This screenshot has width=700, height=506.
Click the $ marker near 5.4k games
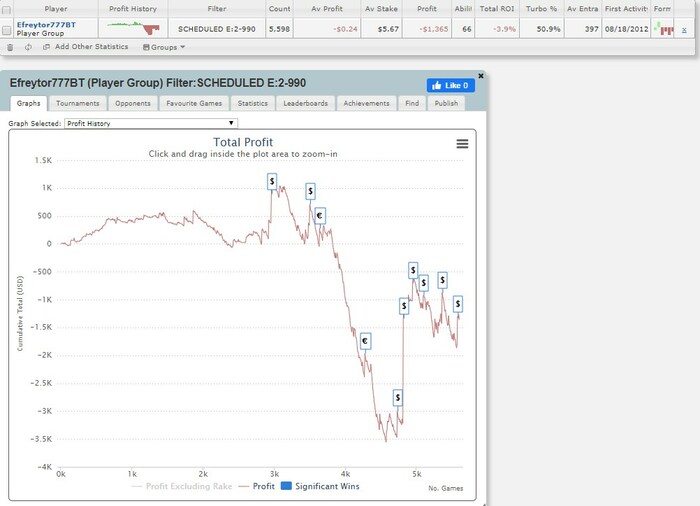coord(442,280)
